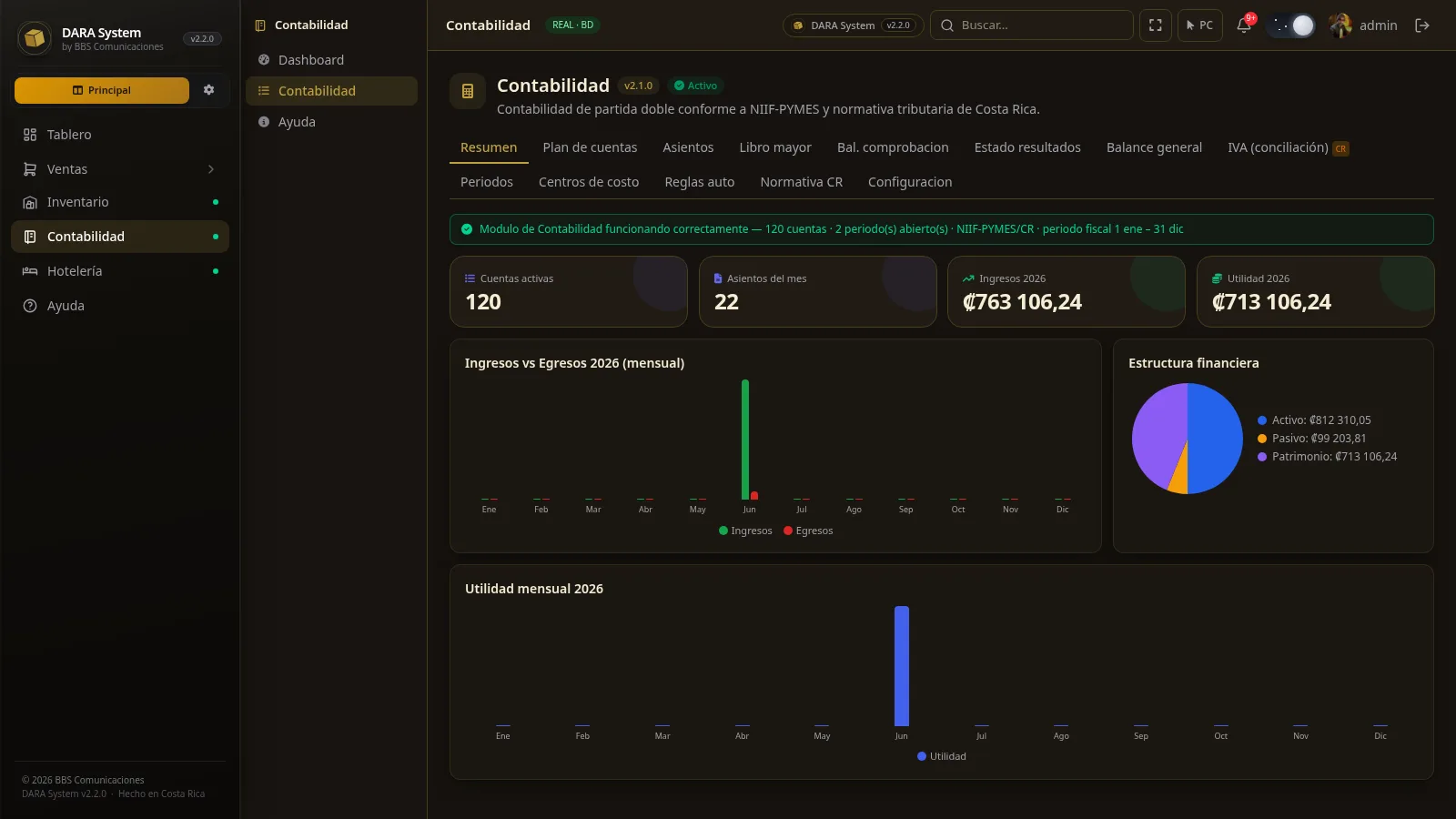
Task: Toggle Ingresos series in chart legend
Action: (745, 531)
